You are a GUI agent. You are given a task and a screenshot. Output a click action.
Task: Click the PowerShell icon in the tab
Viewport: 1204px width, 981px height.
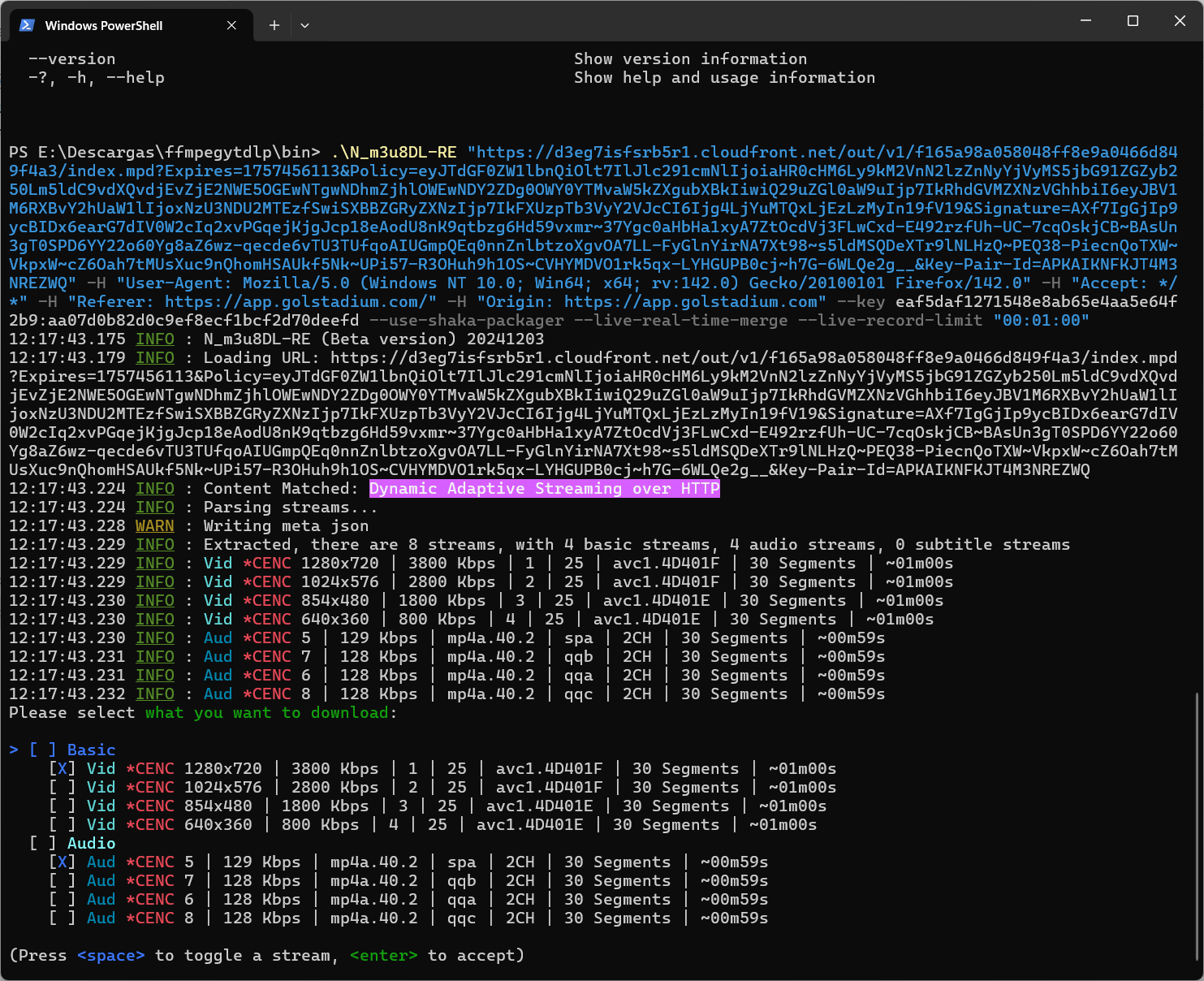(27, 25)
